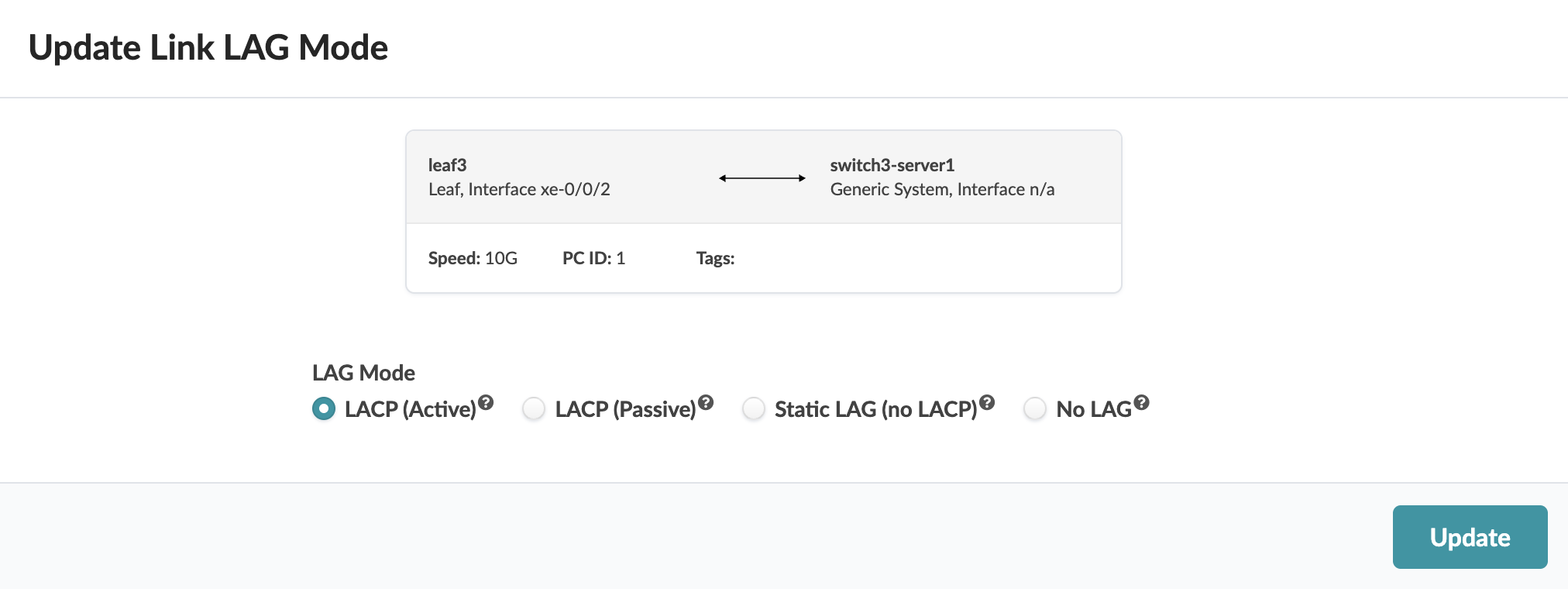Screen dimensions: 1568x589
Task: Click the 'Update Link LAG Mode' title
Action: 208,48
